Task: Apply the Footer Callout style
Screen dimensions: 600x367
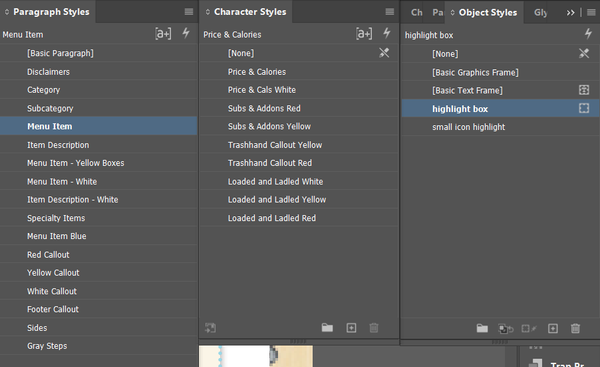Action: [x=99, y=309]
